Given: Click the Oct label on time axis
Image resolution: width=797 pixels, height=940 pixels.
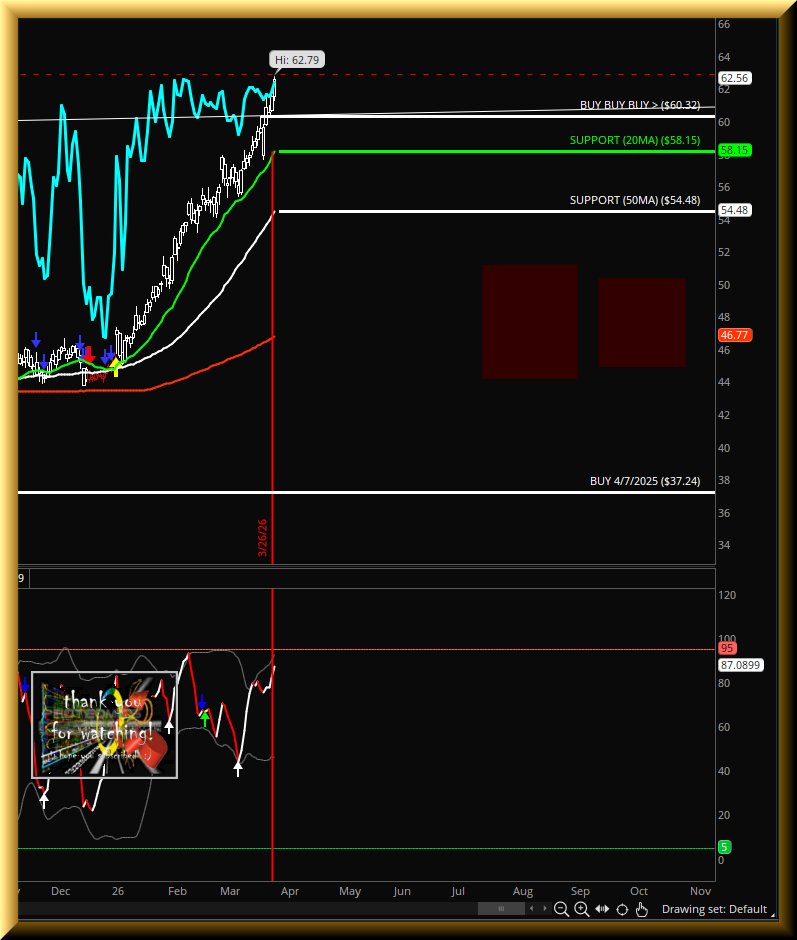Looking at the screenshot, I should [x=639, y=891].
